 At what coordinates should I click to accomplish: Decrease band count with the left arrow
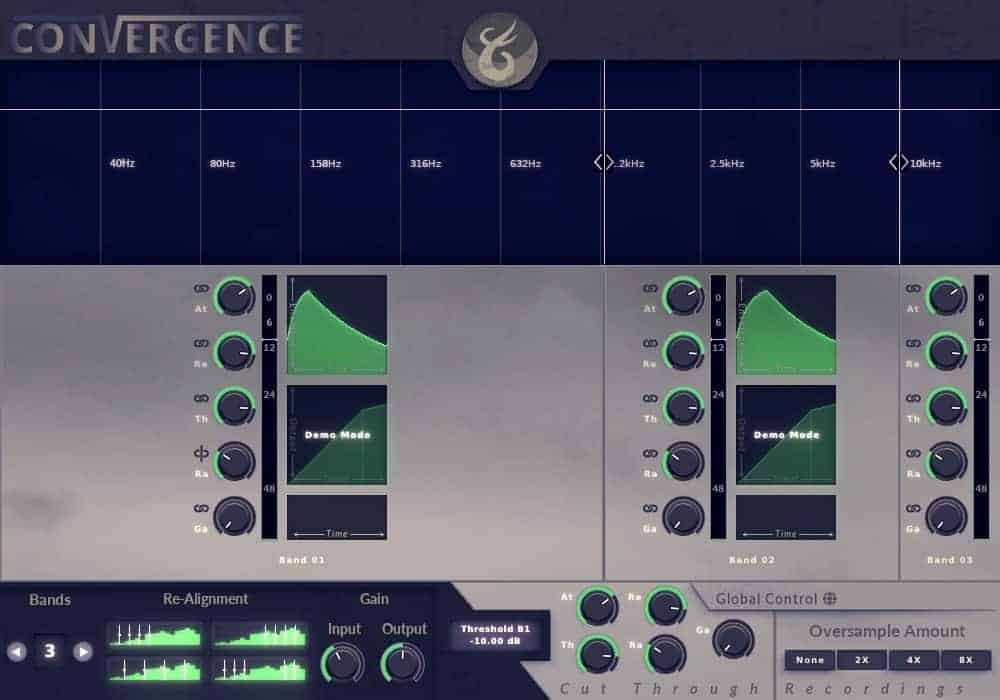[16, 652]
